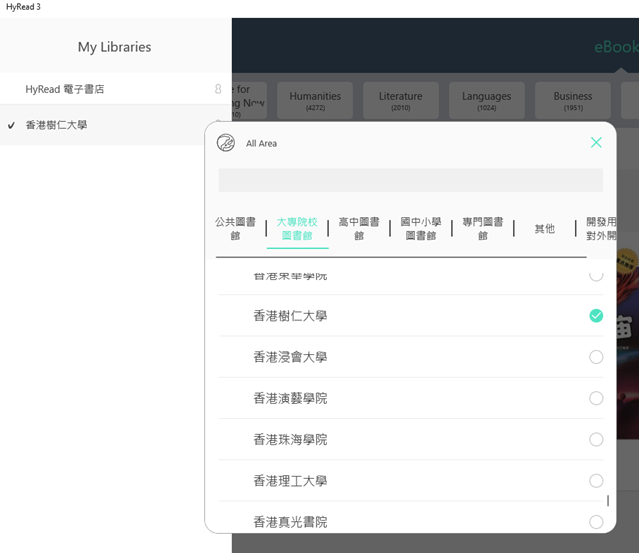
Task: Open HyRead 電子書店 in My Libraries
Action: coord(116,89)
